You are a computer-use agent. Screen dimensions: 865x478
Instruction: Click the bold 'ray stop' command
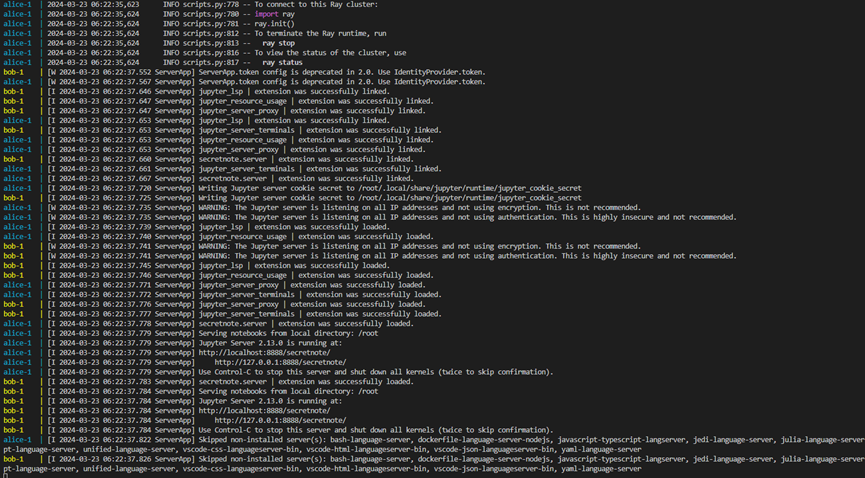[x=278, y=43]
